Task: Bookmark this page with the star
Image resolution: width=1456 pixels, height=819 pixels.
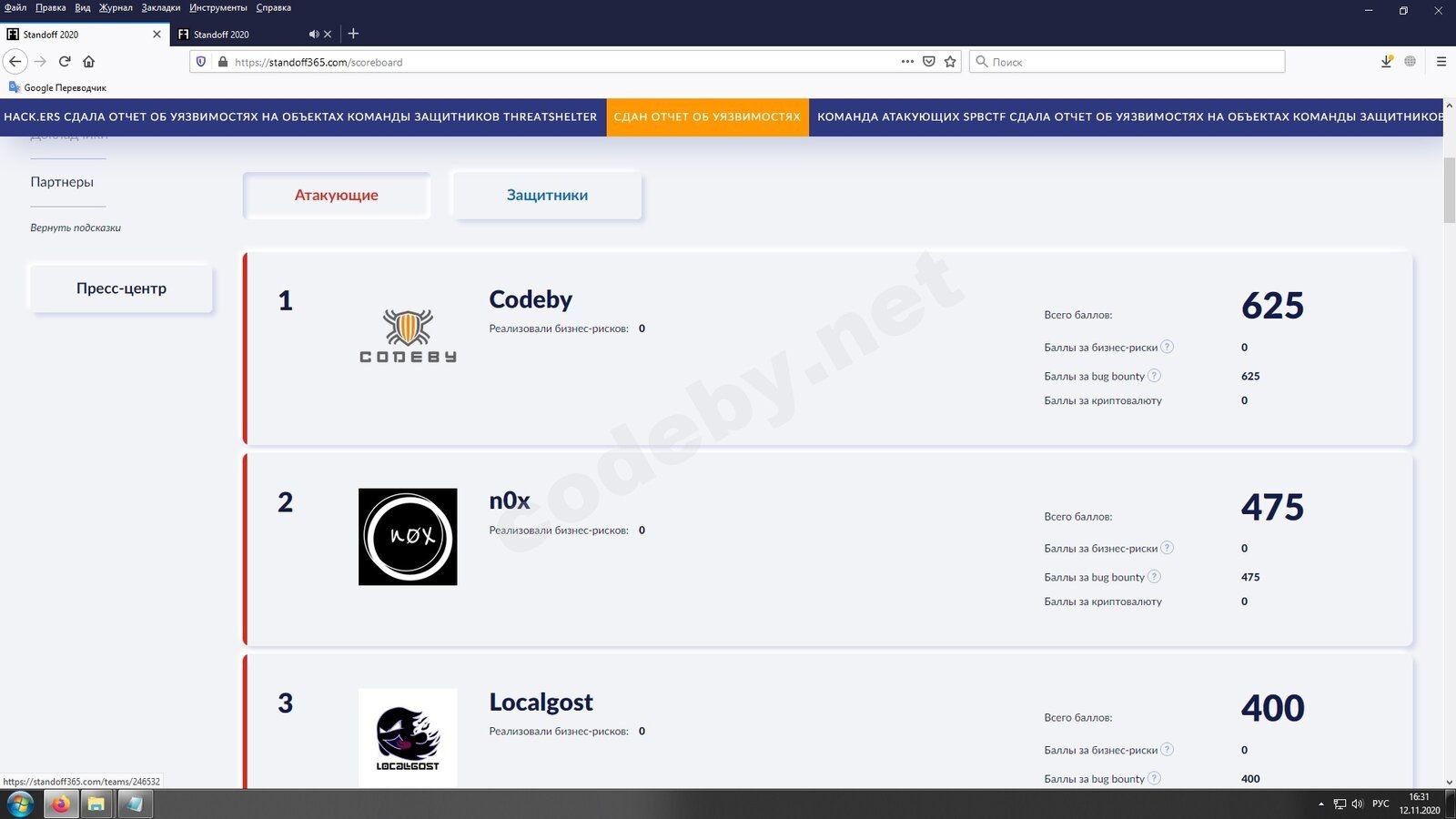Action: click(x=950, y=62)
